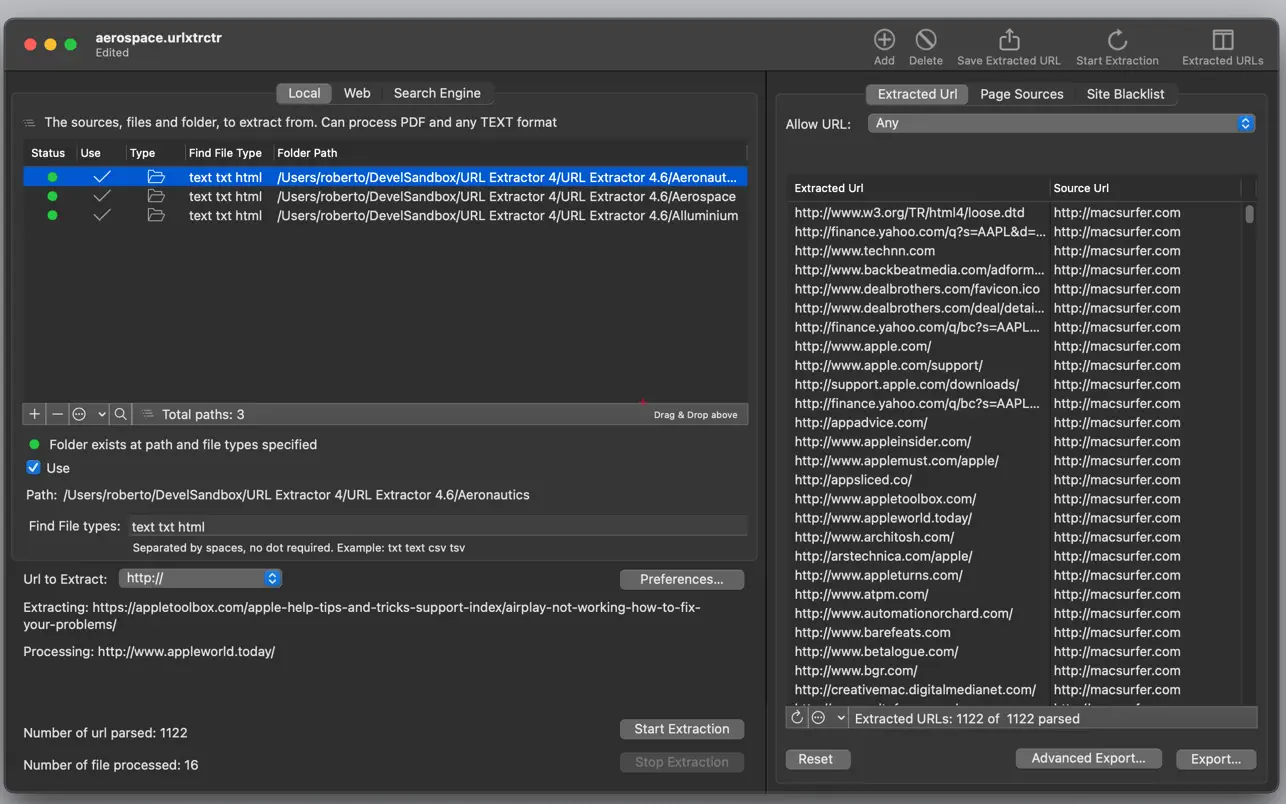Click the refresh icon beside Extracted URLs count
Screen dimensions: 1286x804
coord(797,718)
